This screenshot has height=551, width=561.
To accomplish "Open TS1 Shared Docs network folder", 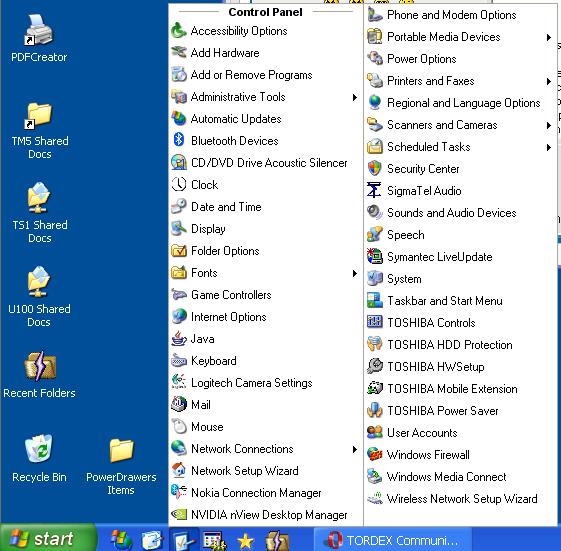I will [39, 213].
